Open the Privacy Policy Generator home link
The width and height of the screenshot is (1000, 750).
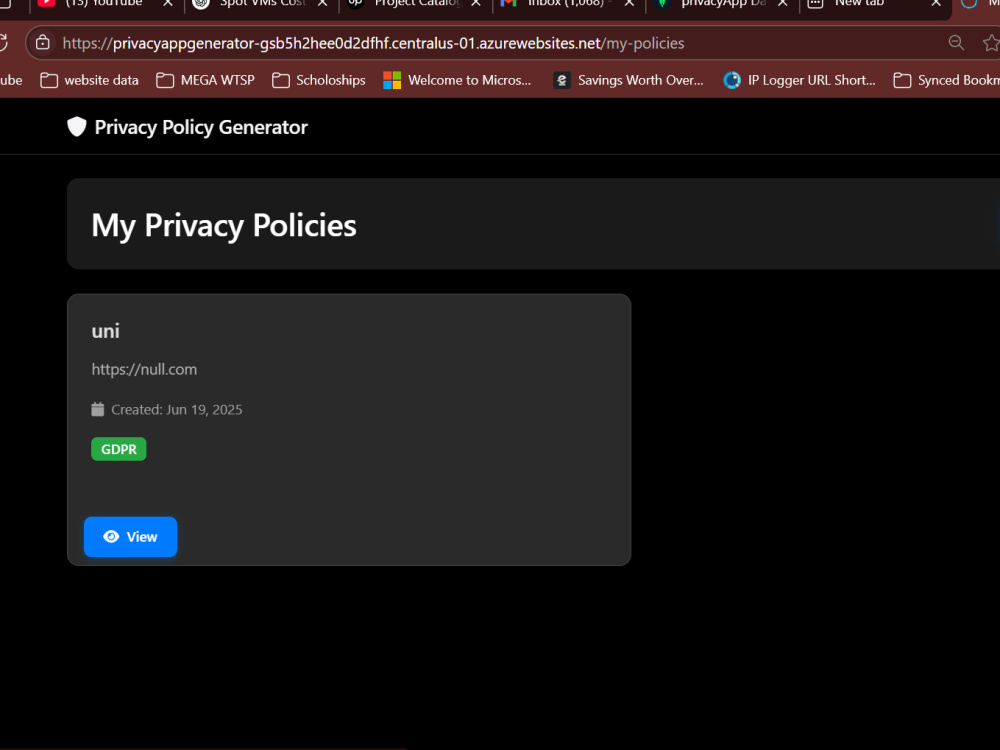[x=188, y=127]
